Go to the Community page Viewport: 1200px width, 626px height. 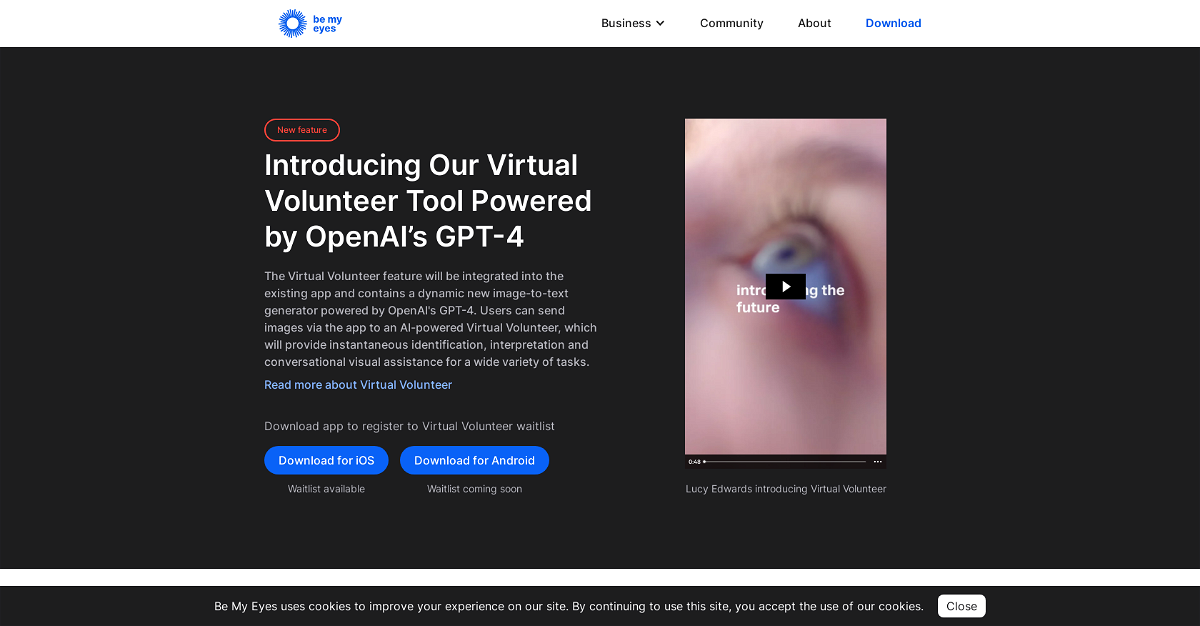point(731,23)
